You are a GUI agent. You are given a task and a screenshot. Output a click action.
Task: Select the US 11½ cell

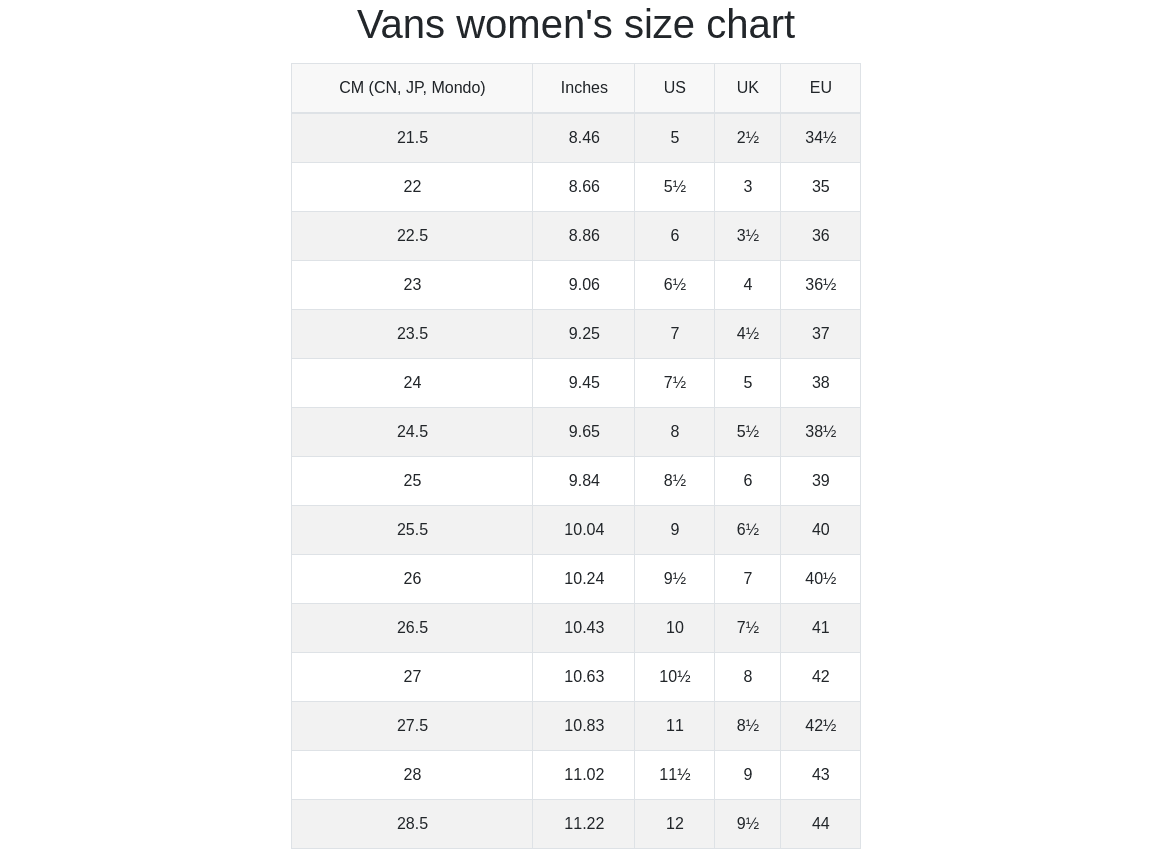tap(675, 775)
